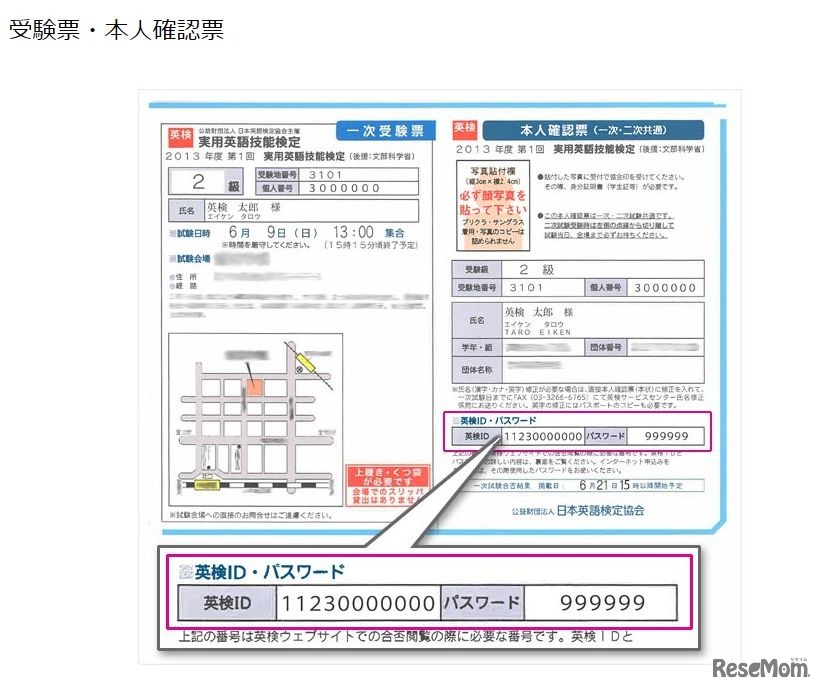This screenshot has width=823, height=691.
Task: Click the enlarged password value 999999
Action: click(603, 602)
